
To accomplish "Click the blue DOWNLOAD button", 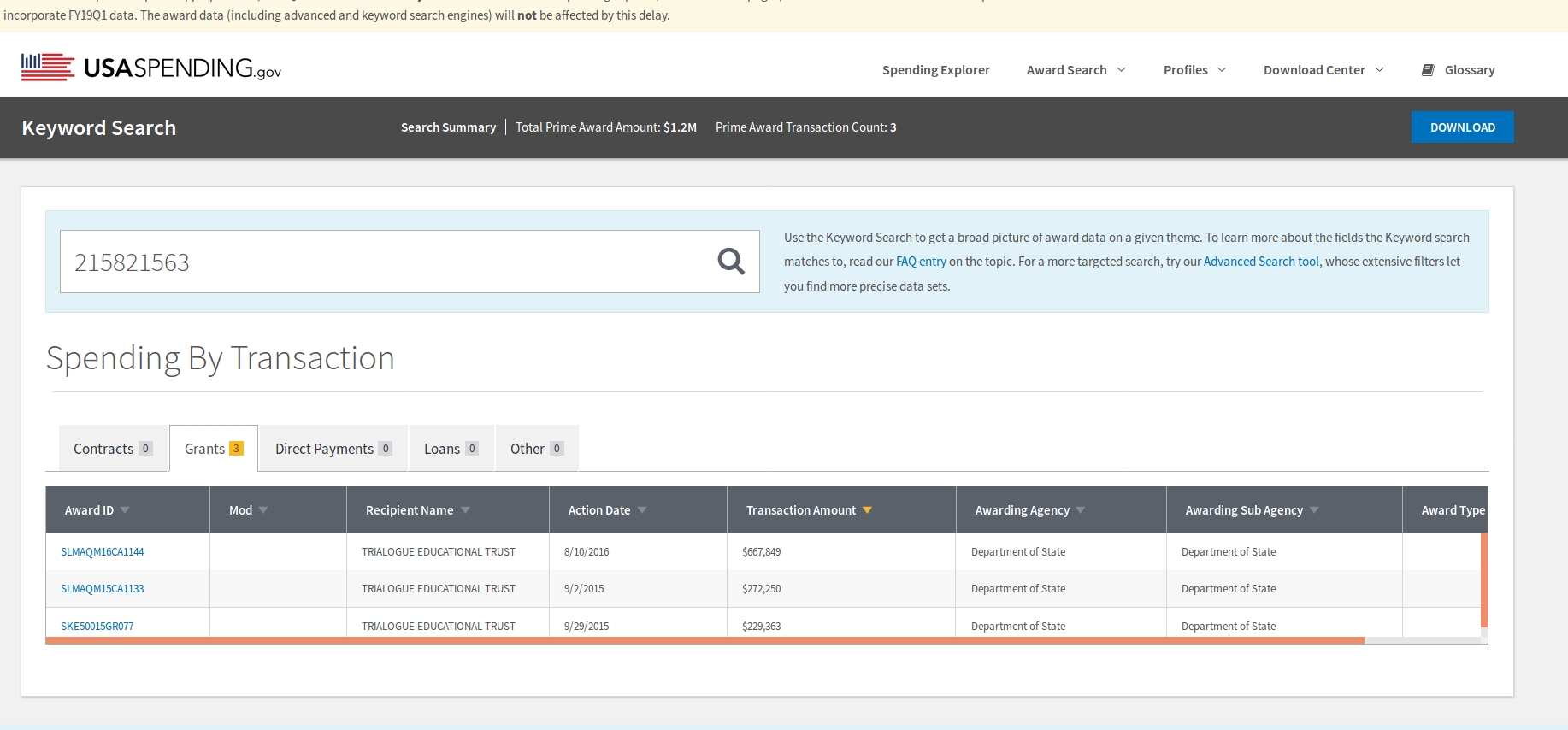I will (x=1462, y=127).
